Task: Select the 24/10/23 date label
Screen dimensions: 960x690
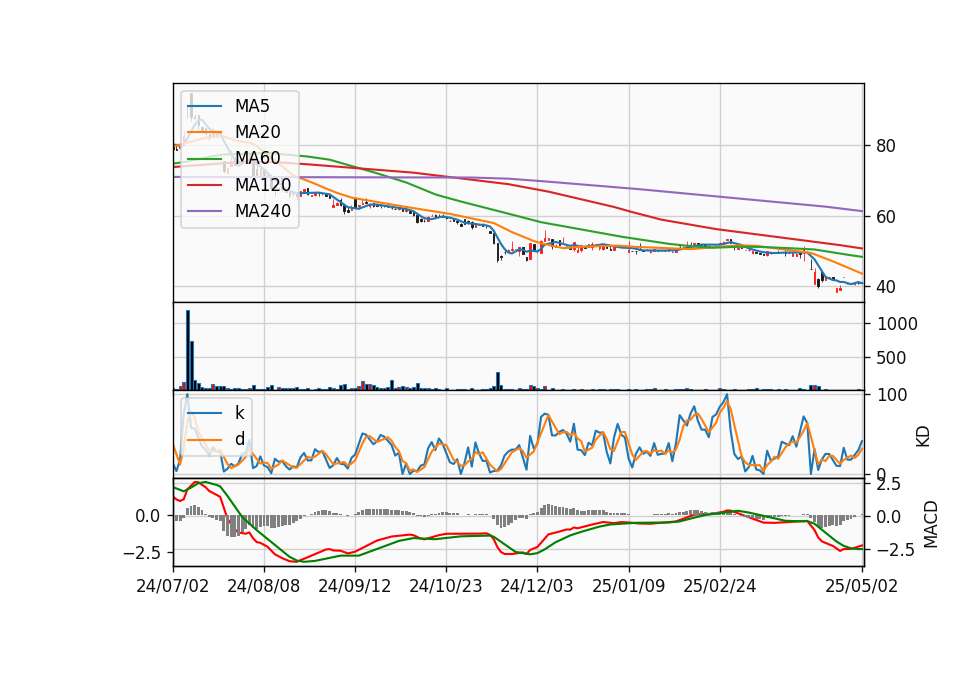Action: point(446,586)
